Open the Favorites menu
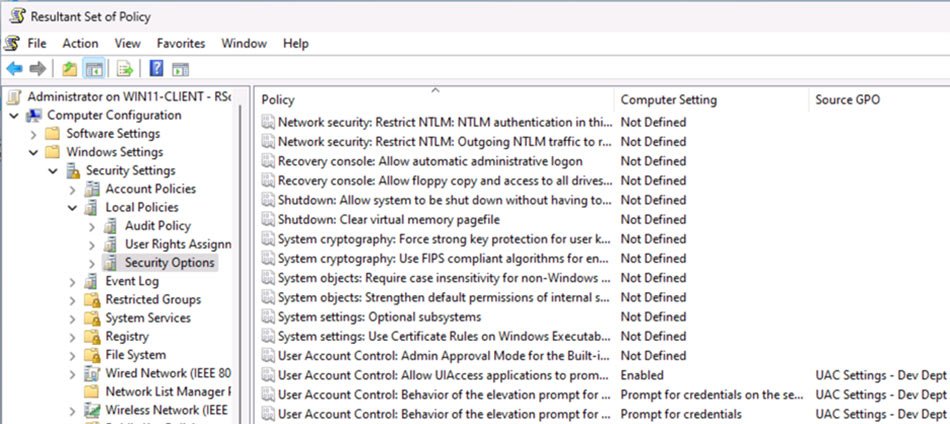The width and height of the screenshot is (950, 424). click(180, 44)
